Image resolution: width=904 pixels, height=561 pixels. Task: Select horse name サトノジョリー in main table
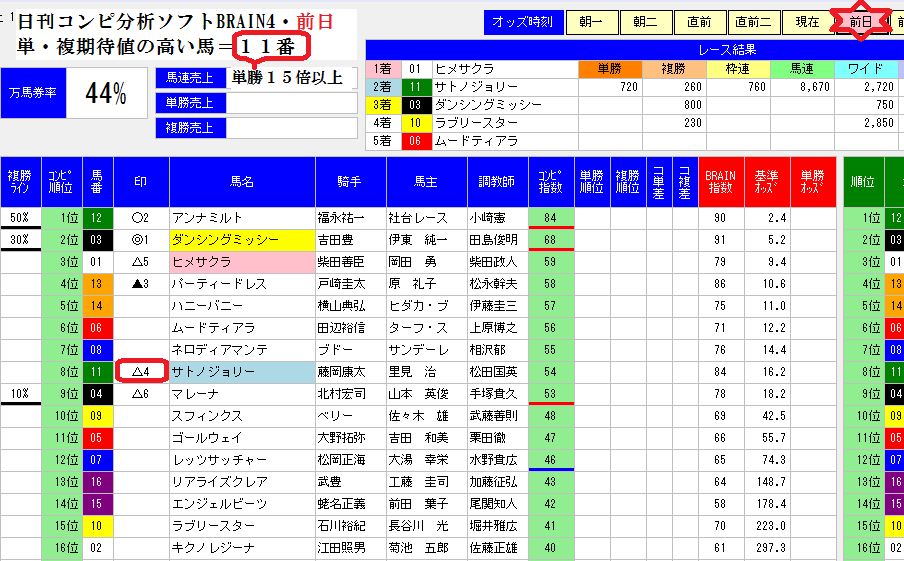(x=242, y=372)
